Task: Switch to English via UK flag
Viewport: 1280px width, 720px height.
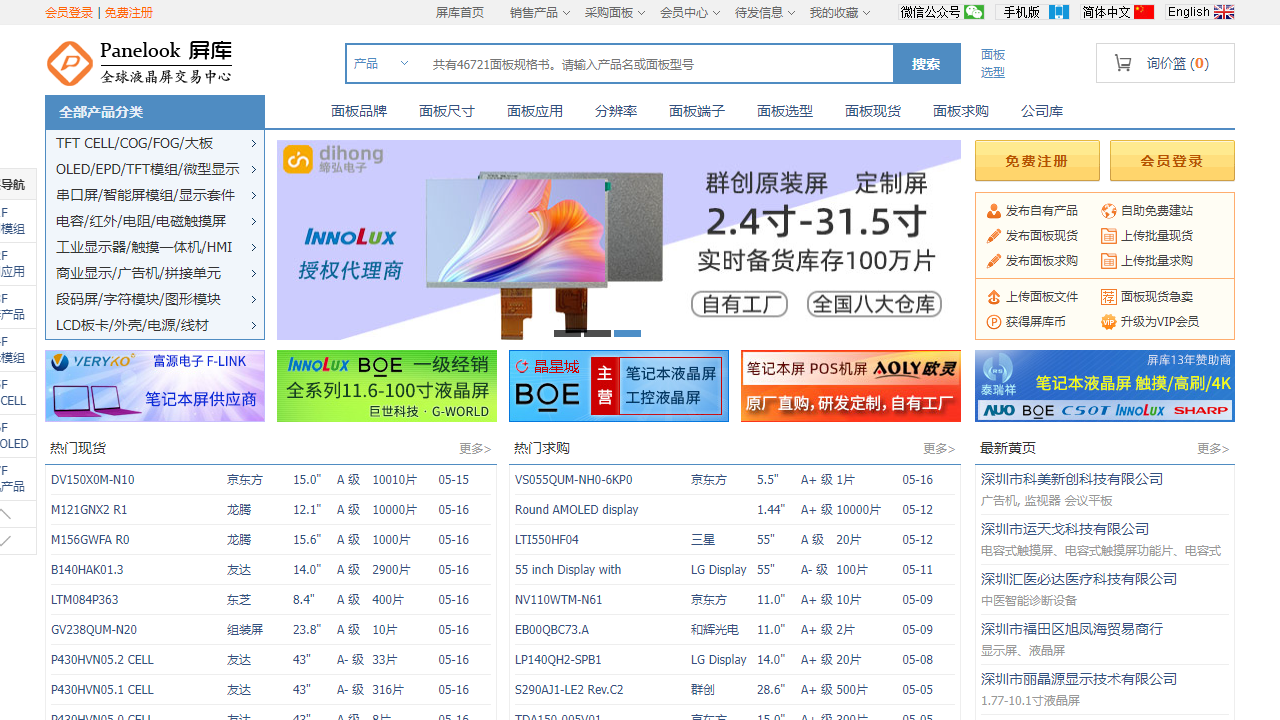Action: [1224, 12]
